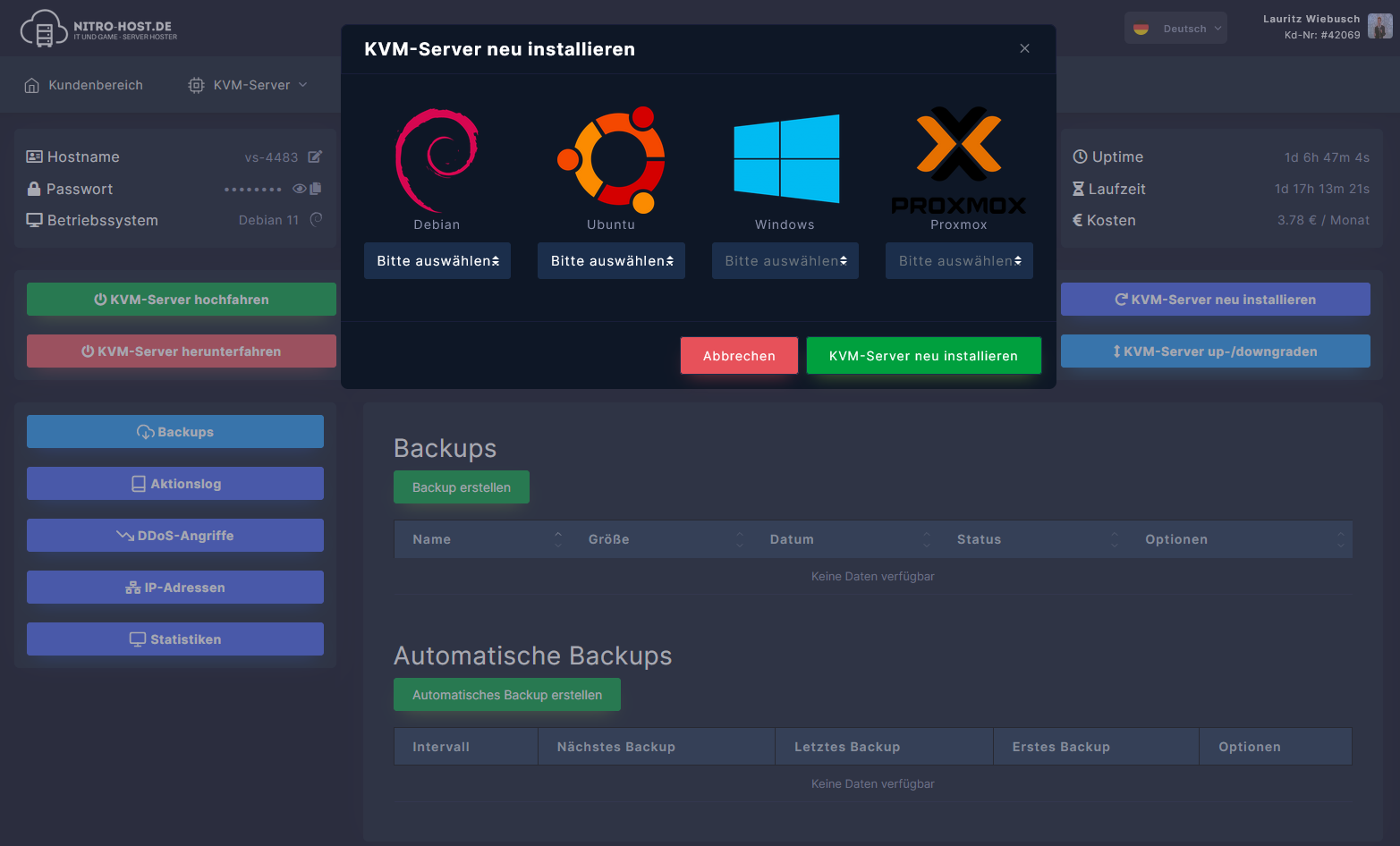Click the Nitro-Host.de cloud logo
1400x846 pixels.
click(x=44, y=29)
